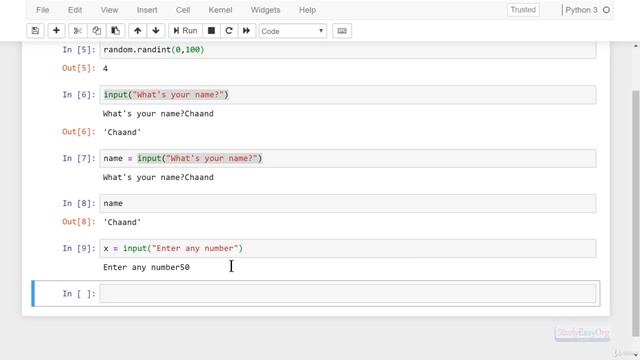The height and width of the screenshot is (360, 640).
Task: Select the output text 'Enter any number50'
Action: point(146,267)
